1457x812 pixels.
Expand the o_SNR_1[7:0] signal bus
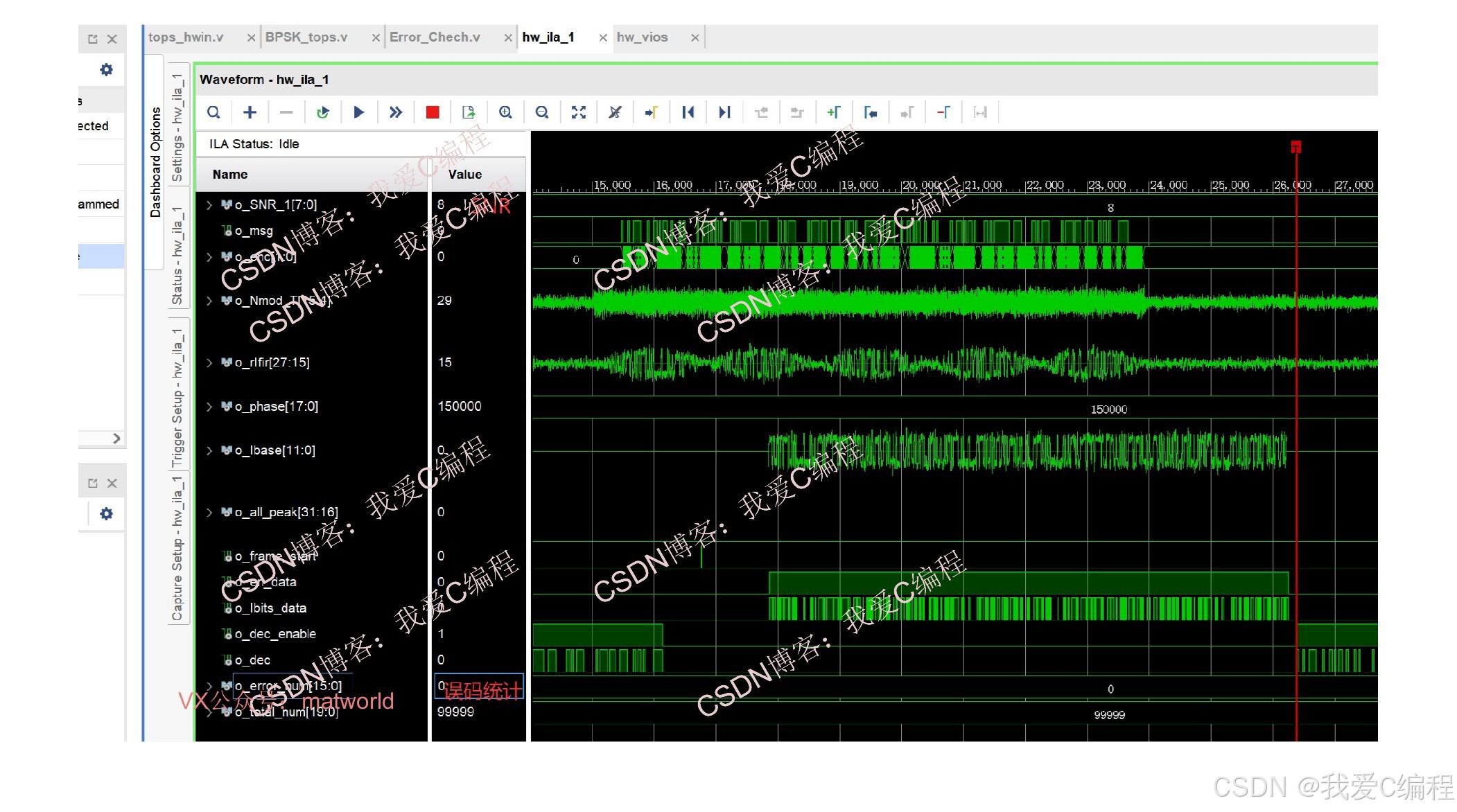pyautogui.click(x=209, y=205)
